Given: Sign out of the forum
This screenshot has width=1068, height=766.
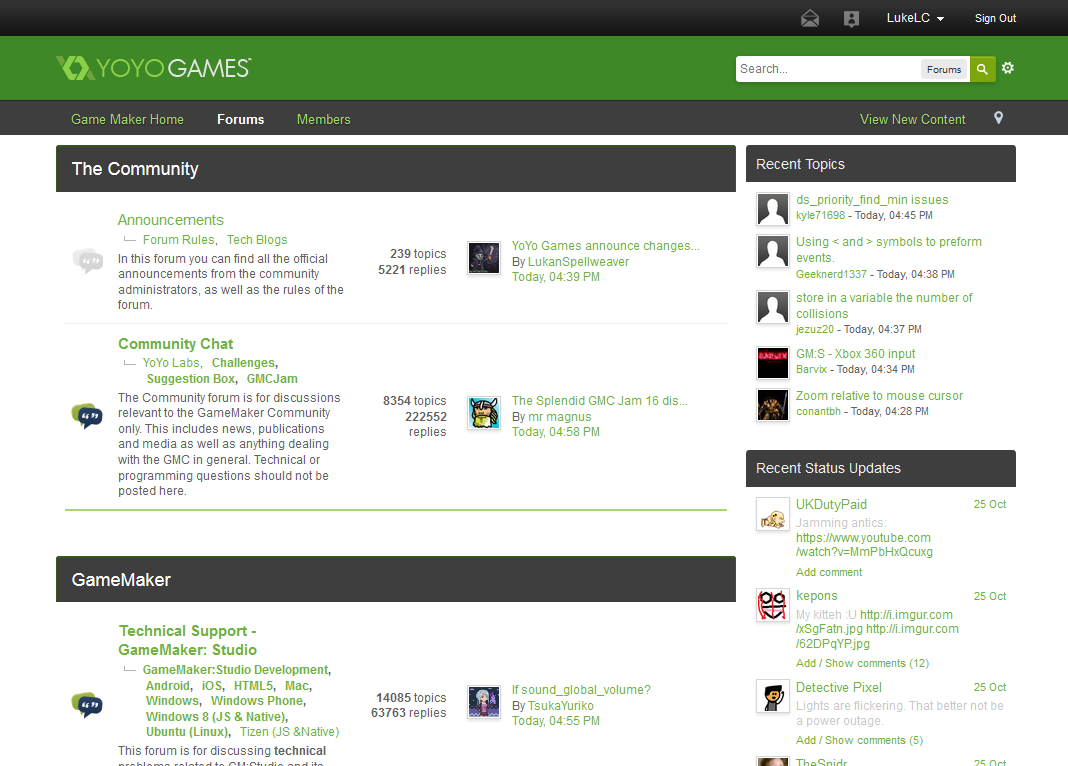Looking at the screenshot, I should (994, 17).
